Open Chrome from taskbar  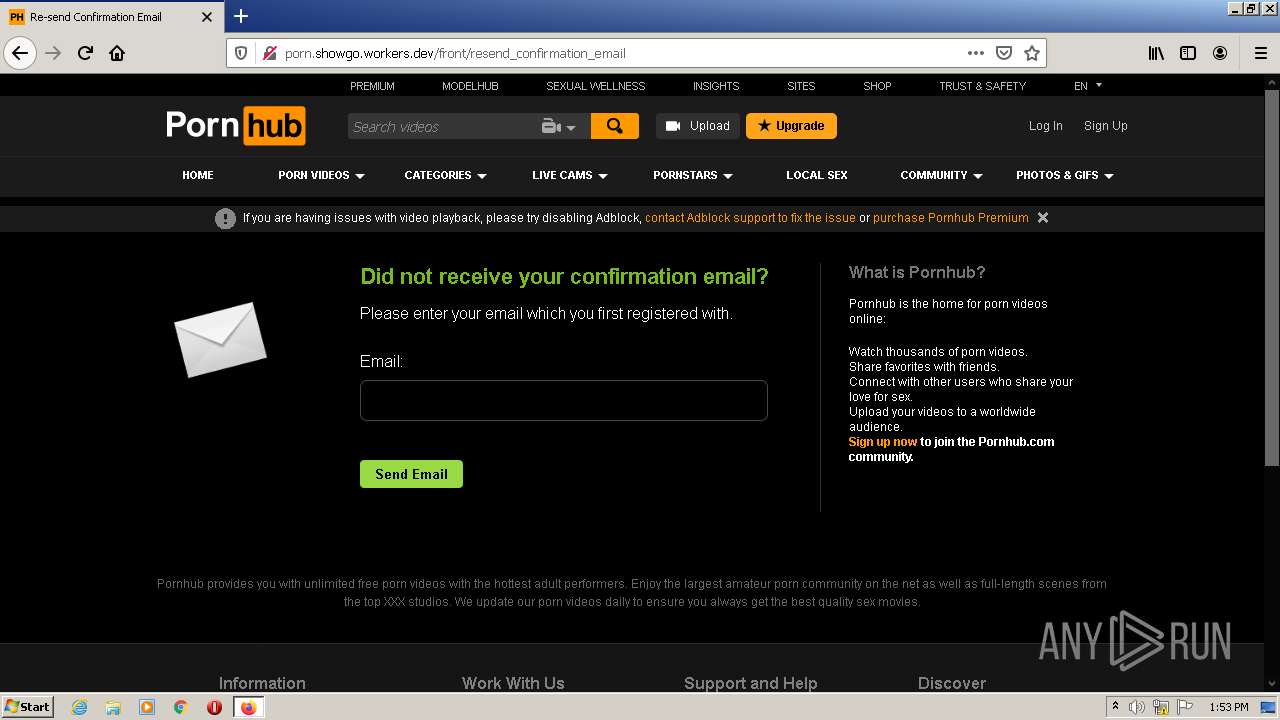pyautogui.click(x=181, y=707)
